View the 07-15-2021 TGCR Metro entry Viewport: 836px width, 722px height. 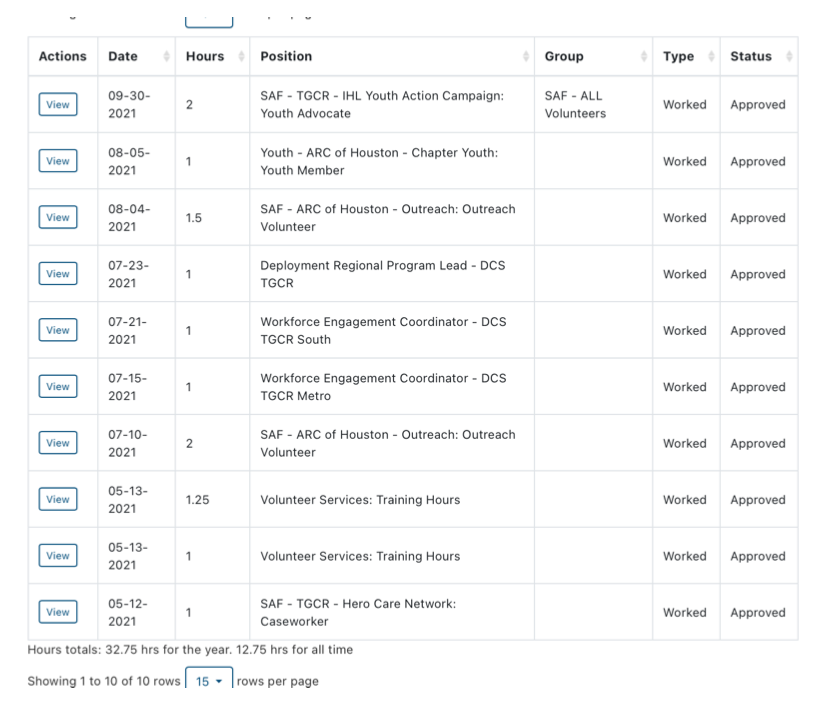pyautogui.click(x=58, y=387)
